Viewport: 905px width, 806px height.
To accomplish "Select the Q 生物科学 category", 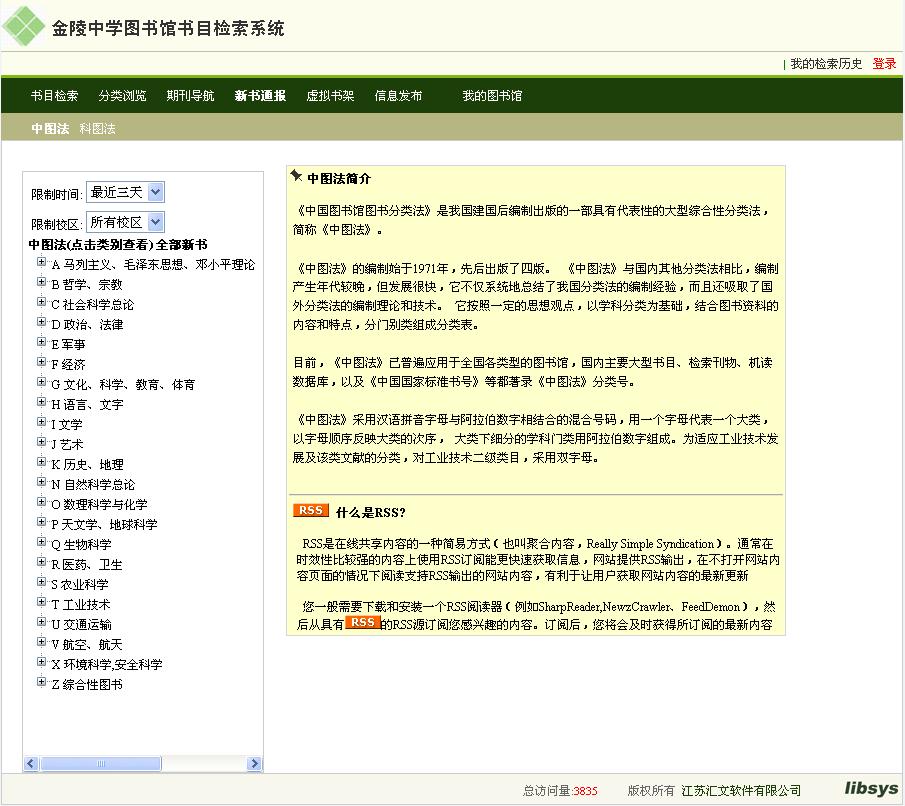I will (x=81, y=544).
